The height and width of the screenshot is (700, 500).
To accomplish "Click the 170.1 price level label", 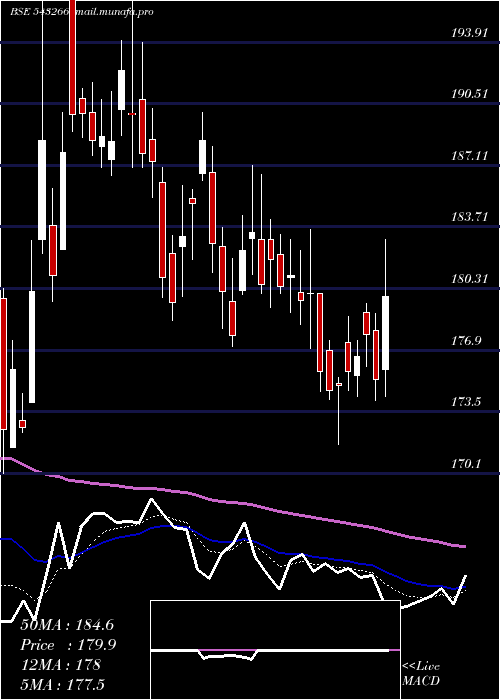I will click(466, 464).
